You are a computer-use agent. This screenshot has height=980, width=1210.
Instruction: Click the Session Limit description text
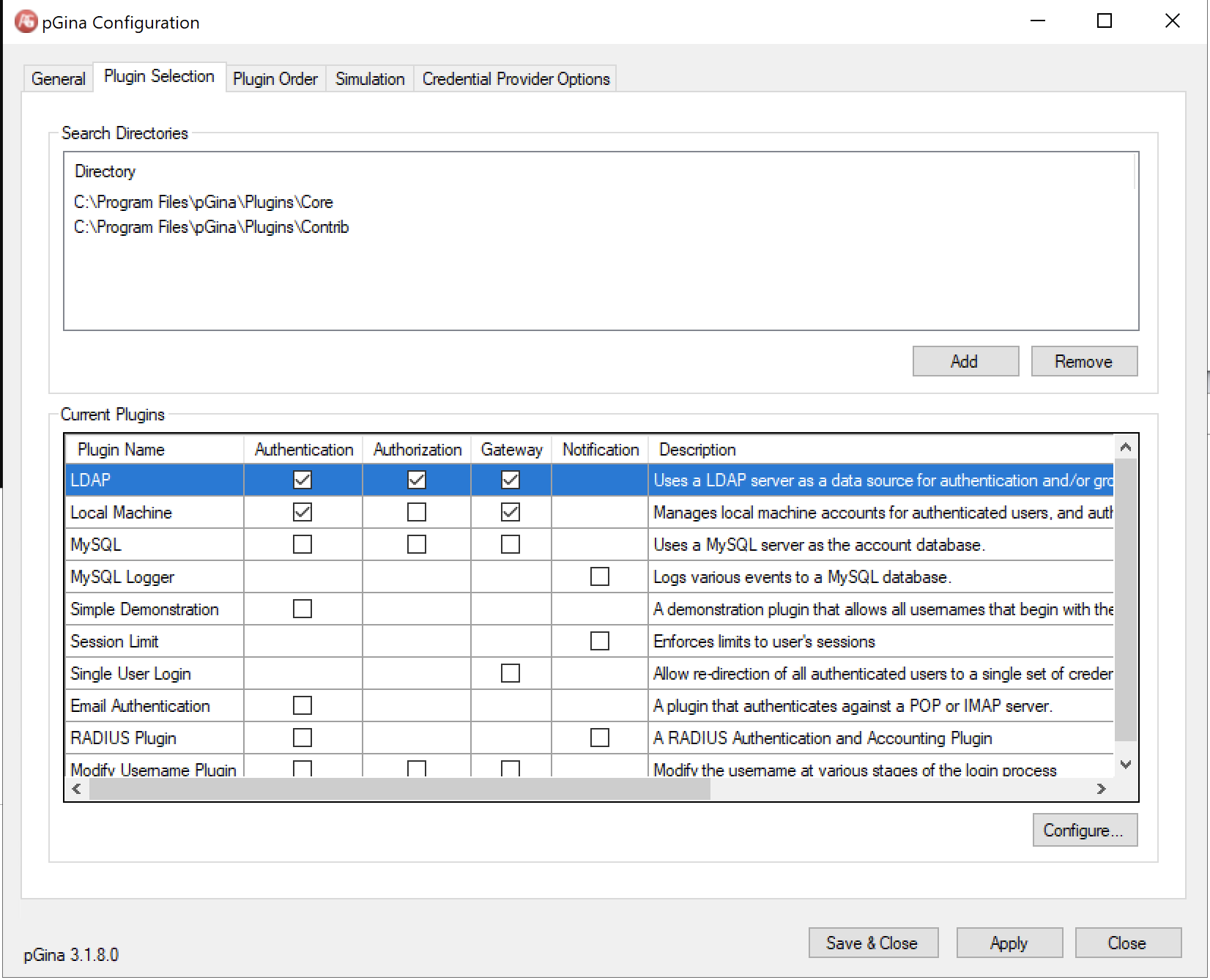tap(764, 641)
